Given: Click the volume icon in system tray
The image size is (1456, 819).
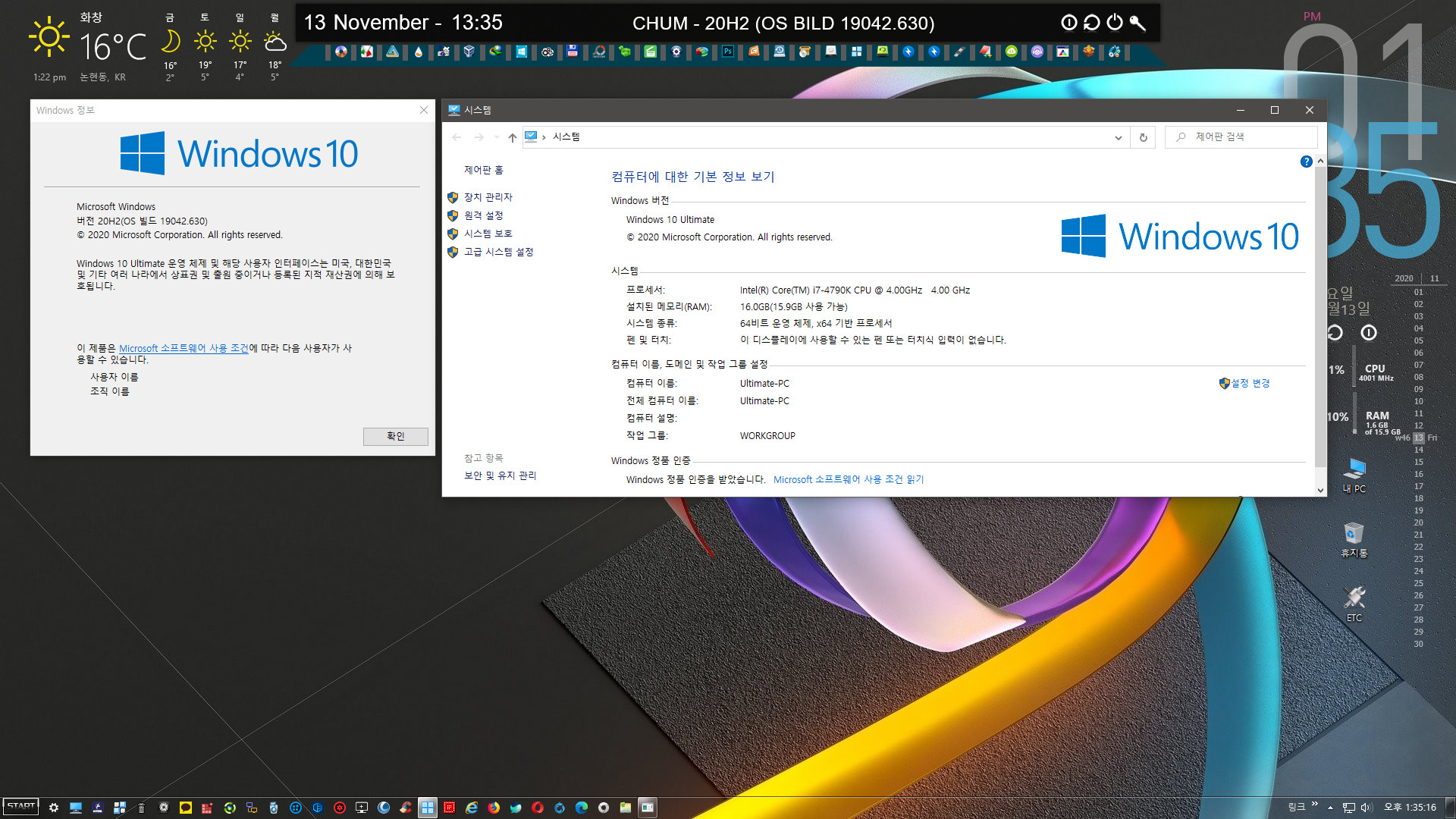Looking at the screenshot, I should [1367, 808].
